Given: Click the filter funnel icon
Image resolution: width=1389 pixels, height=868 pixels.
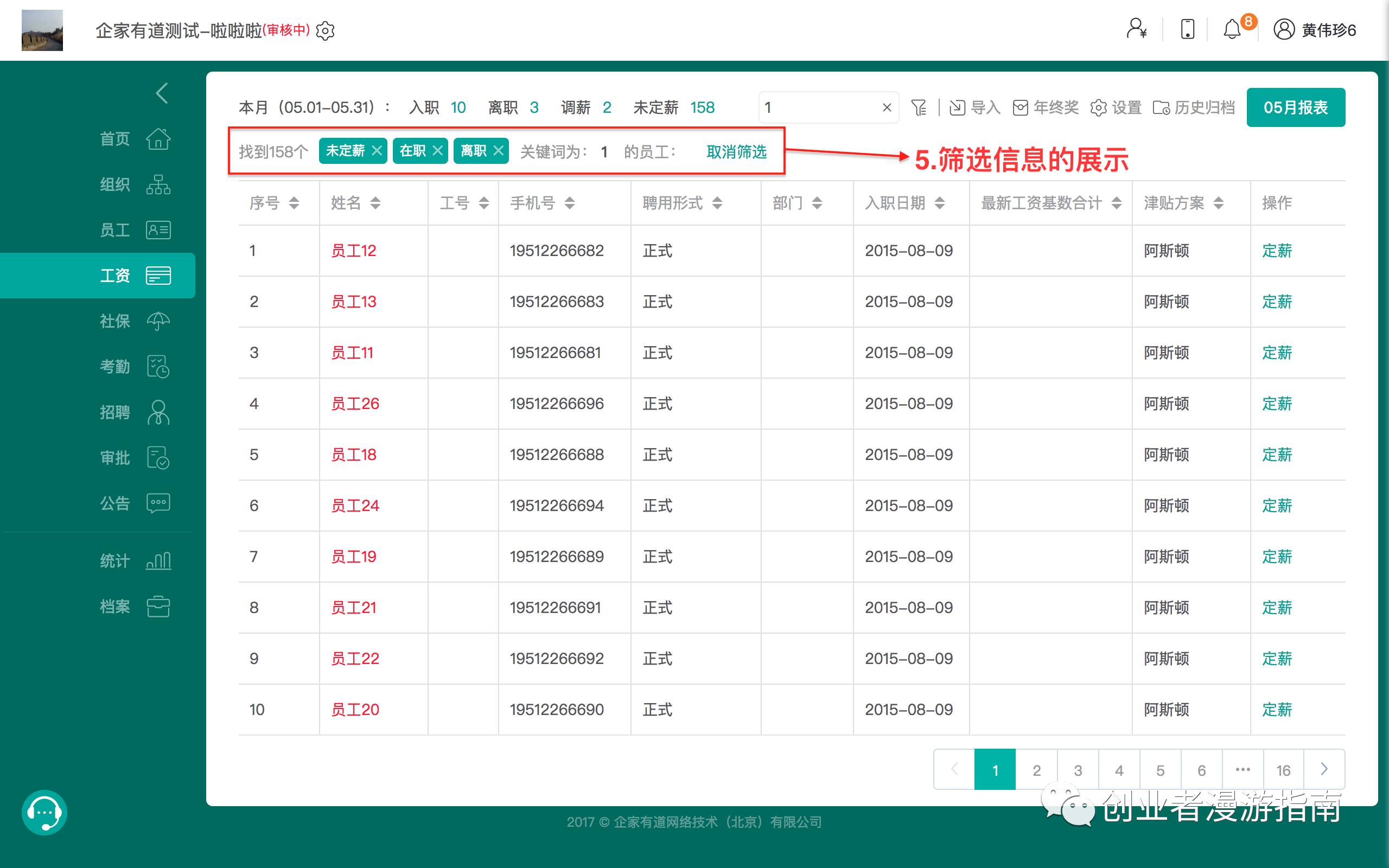Looking at the screenshot, I should click(919, 107).
